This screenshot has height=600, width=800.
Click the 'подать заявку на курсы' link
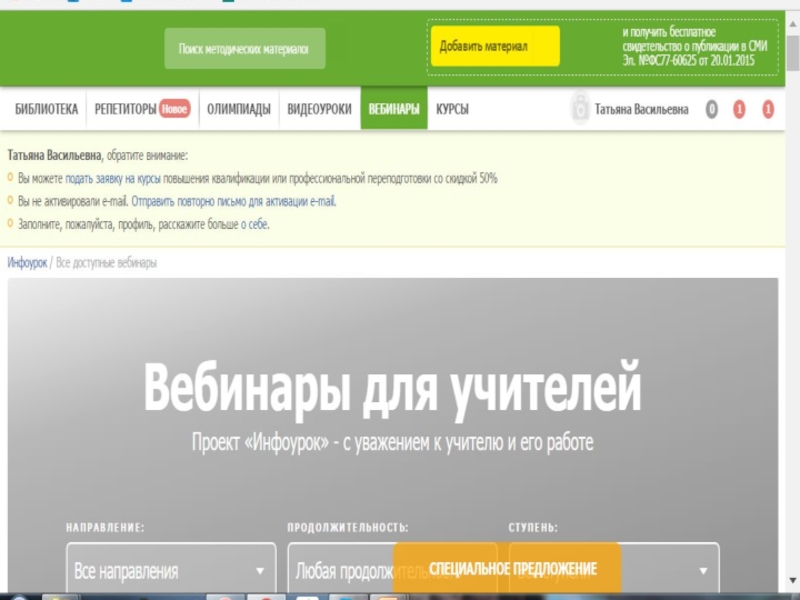113,178
